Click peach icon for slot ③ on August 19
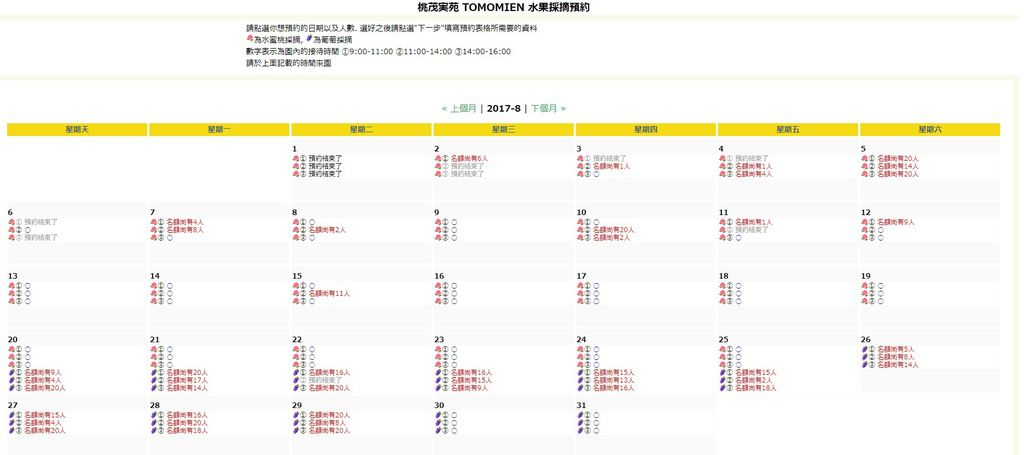The width and height of the screenshot is (1024, 455). [864, 302]
